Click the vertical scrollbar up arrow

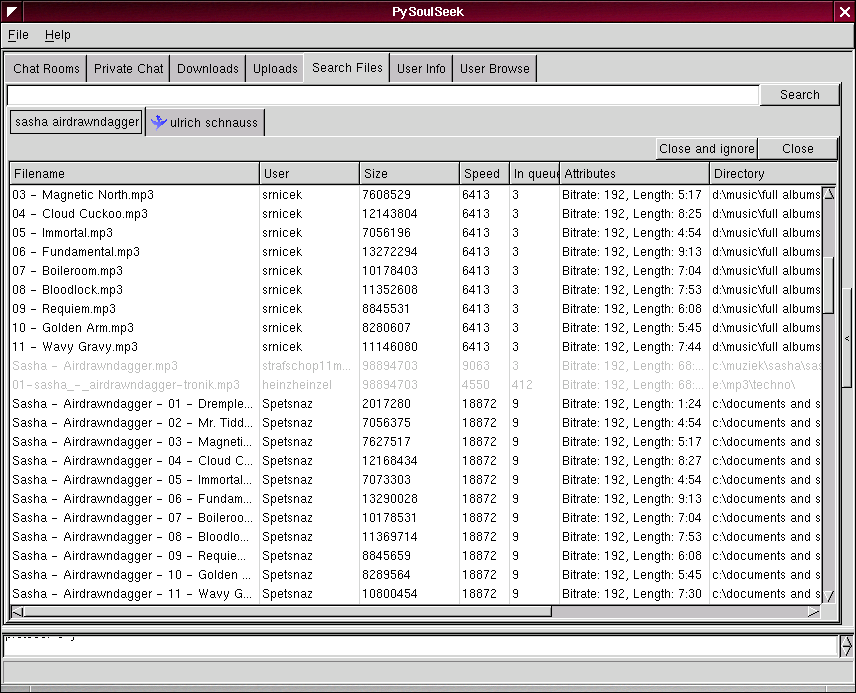click(829, 194)
